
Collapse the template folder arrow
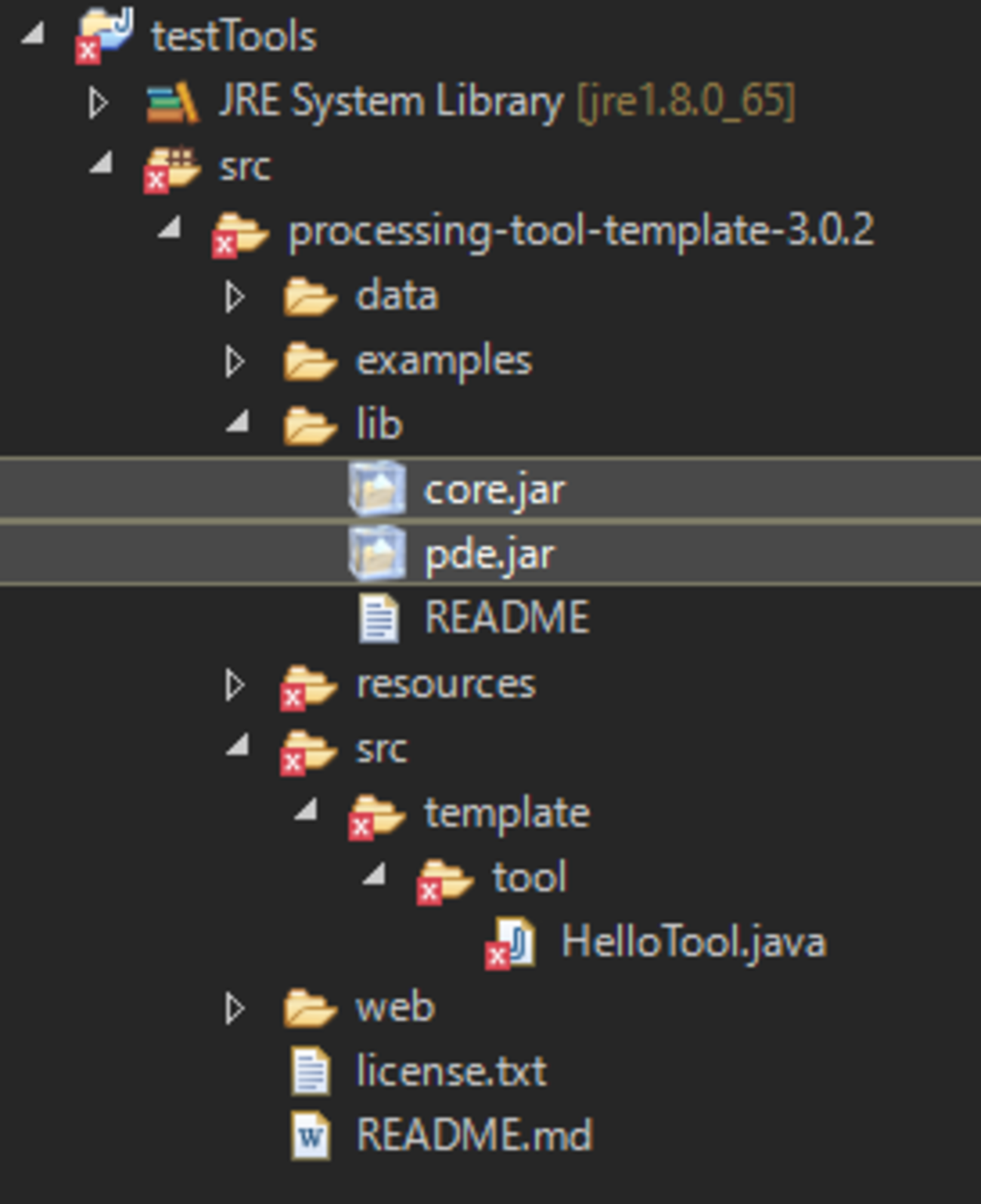click(x=306, y=811)
